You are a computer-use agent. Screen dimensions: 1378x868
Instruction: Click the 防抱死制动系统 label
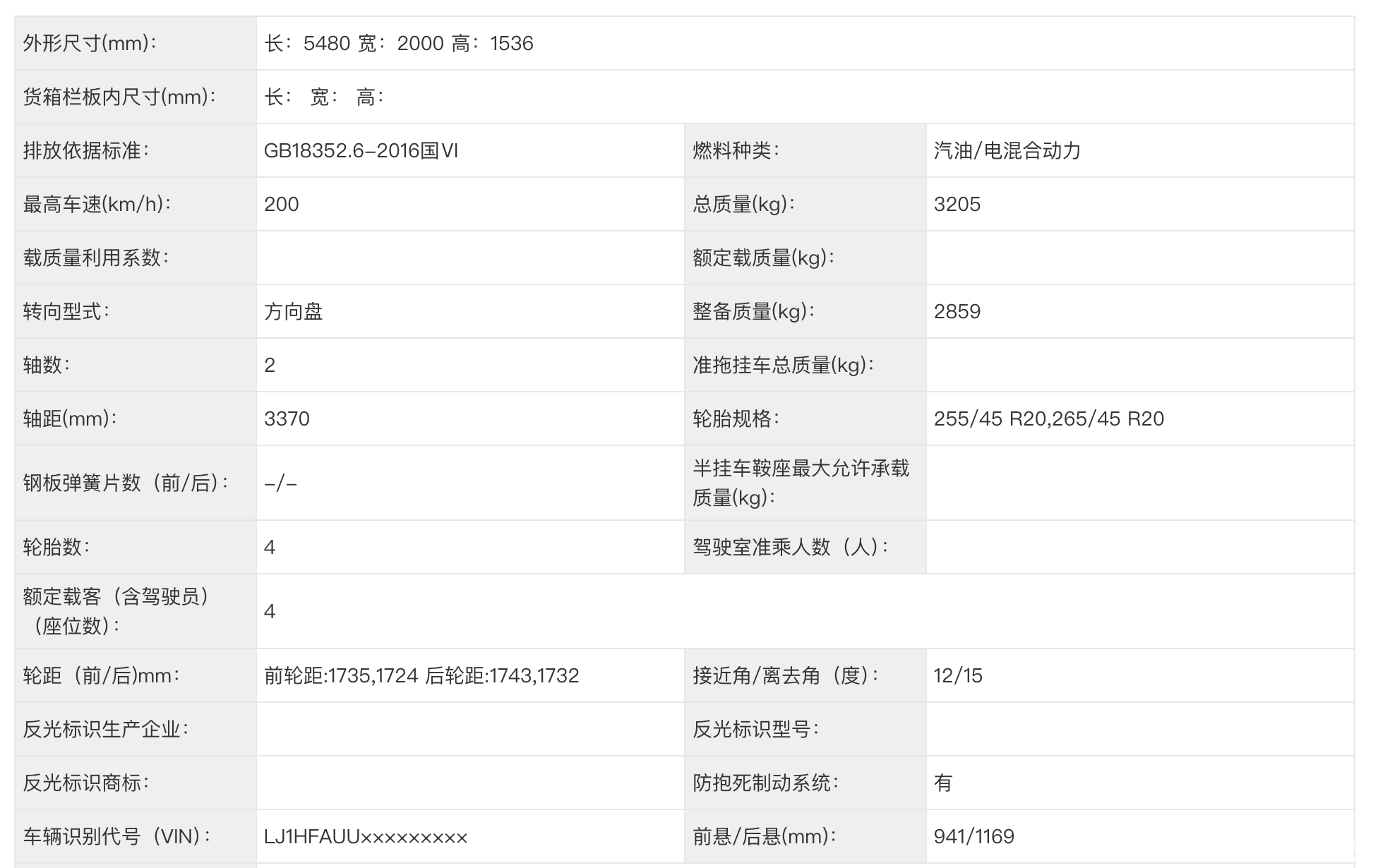(765, 783)
